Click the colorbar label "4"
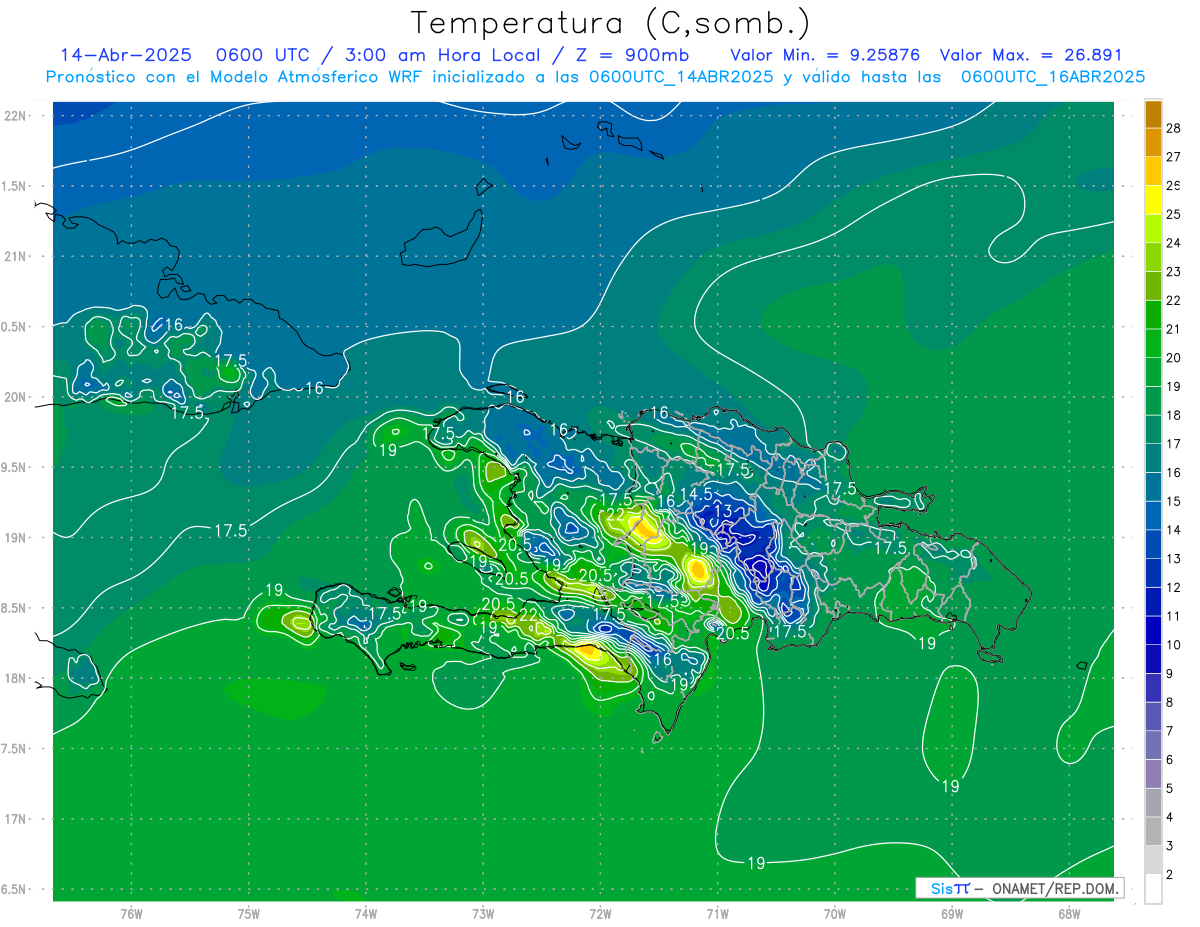Image resolution: width=1200 pixels, height=927 pixels. click(1170, 817)
